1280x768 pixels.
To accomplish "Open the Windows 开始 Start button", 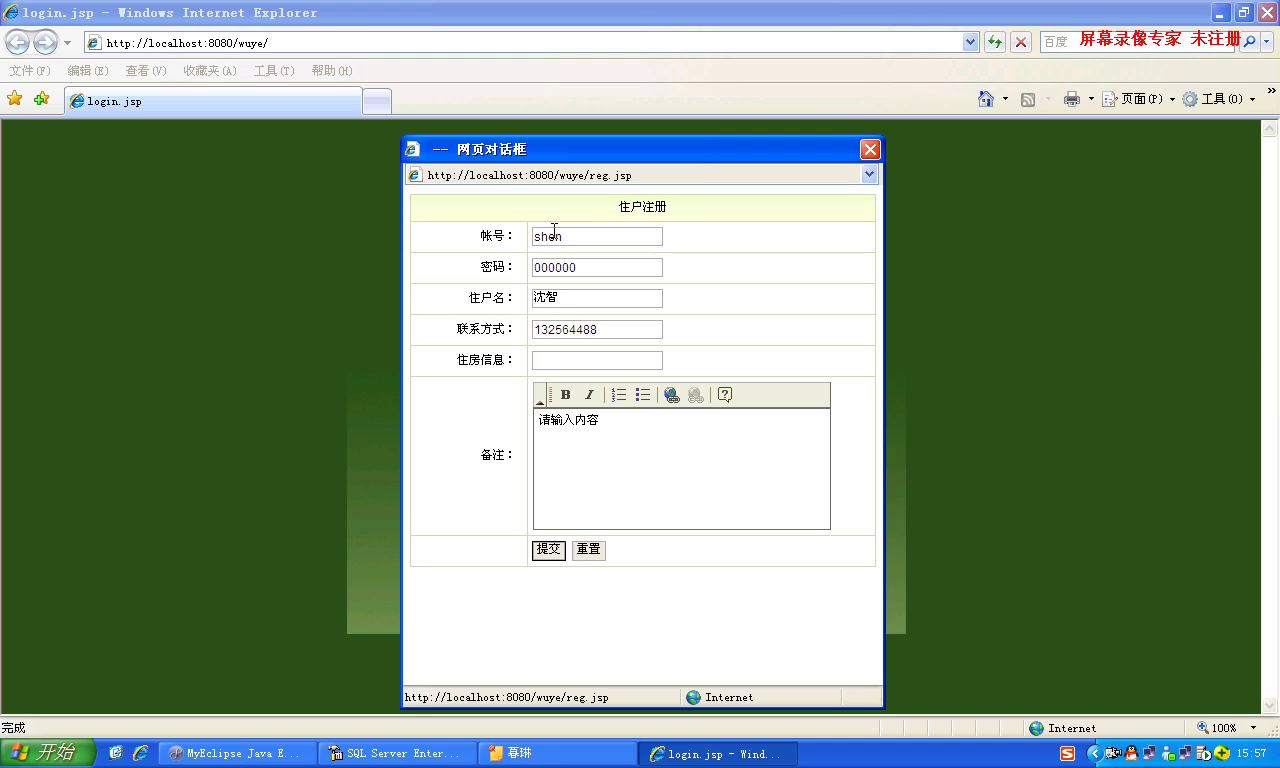I will (x=47, y=753).
